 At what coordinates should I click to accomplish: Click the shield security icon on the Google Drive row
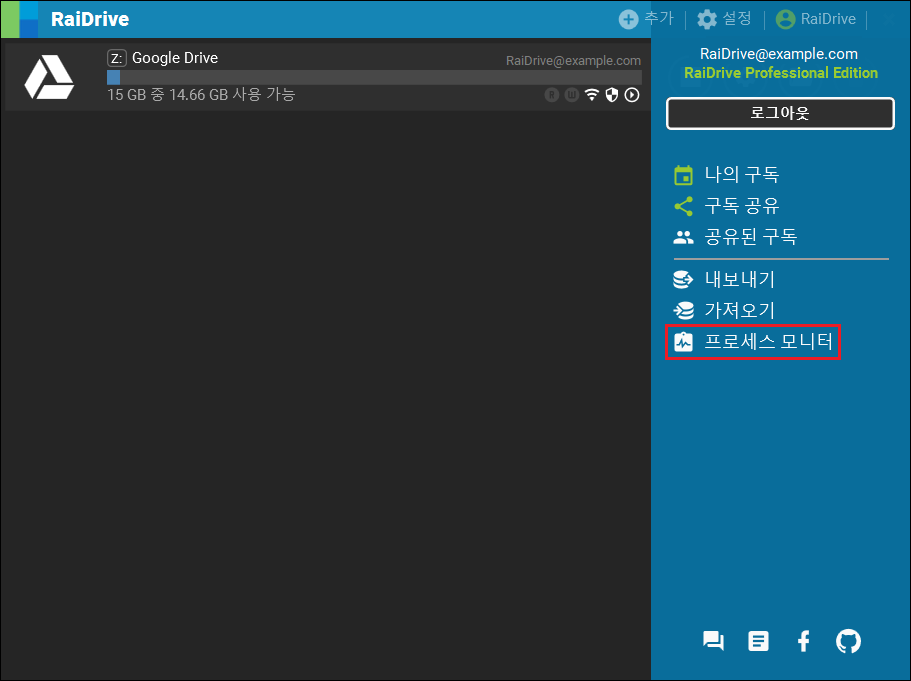pyautogui.click(x=611, y=95)
